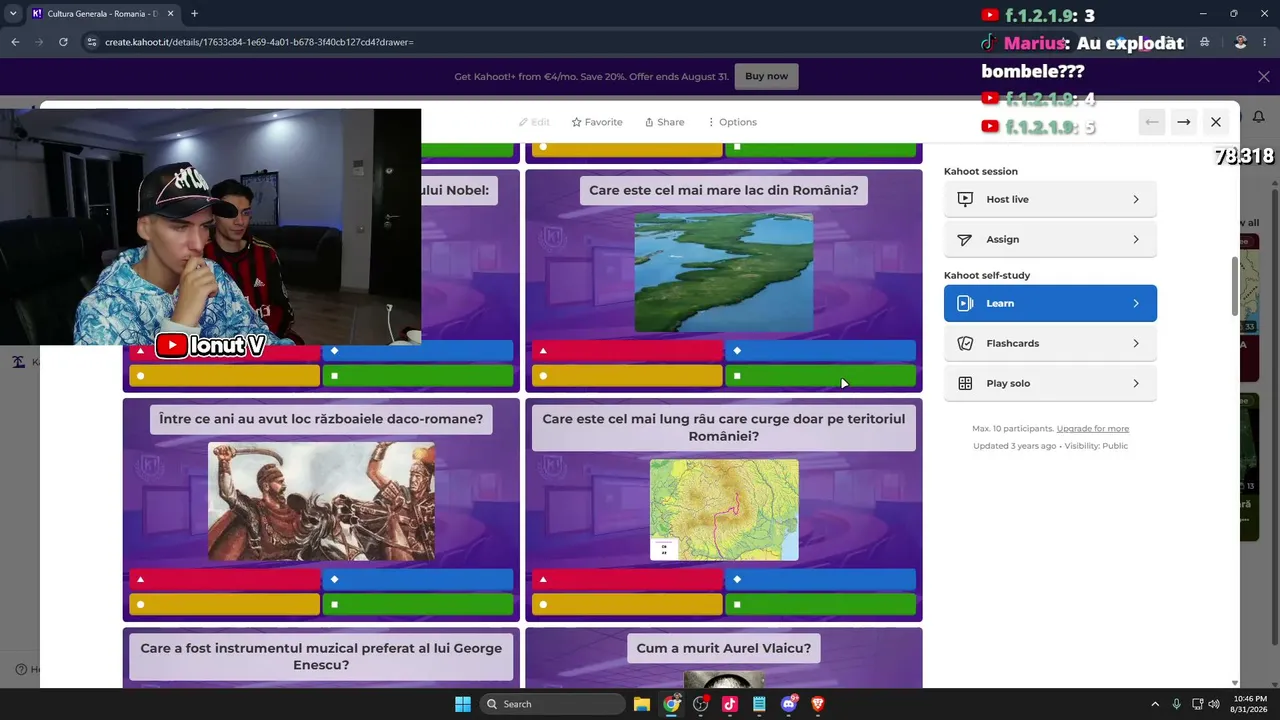Reload the Kahoot page

63,42
